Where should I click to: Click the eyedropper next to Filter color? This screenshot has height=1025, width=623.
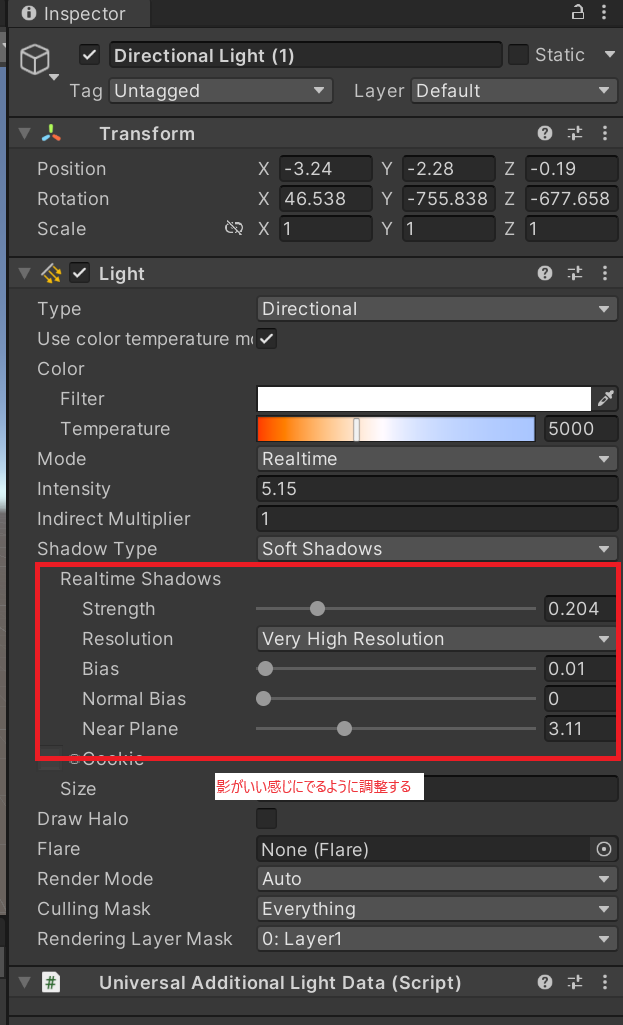click(x=606, y=398)
